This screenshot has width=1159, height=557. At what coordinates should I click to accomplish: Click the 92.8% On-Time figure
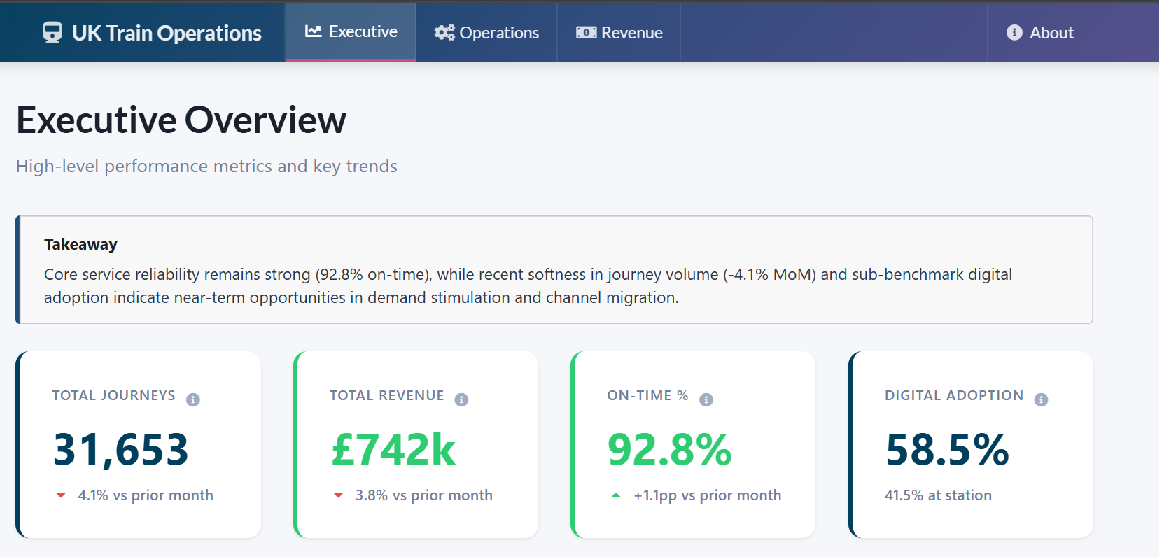[670, 450]
